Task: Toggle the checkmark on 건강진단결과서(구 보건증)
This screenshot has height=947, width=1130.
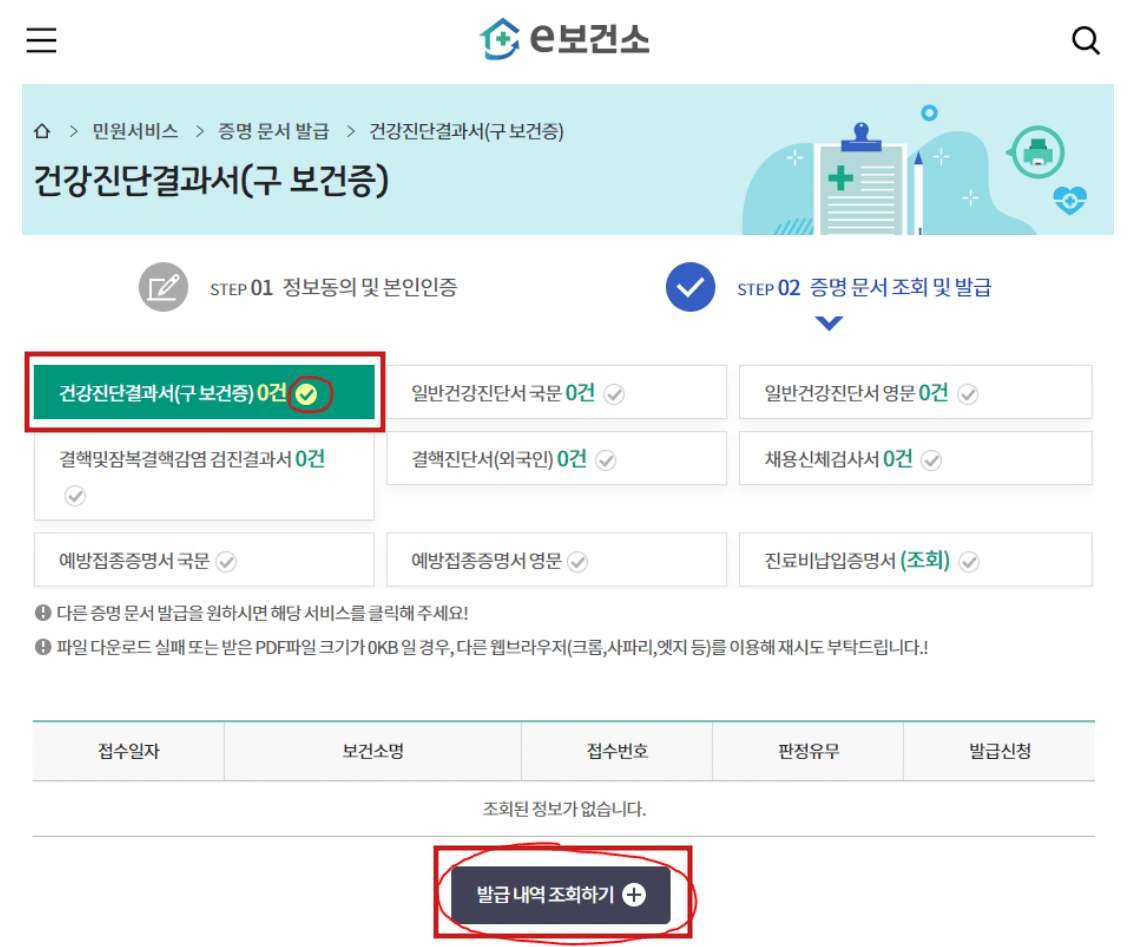Action: click(x=306, y=392)
